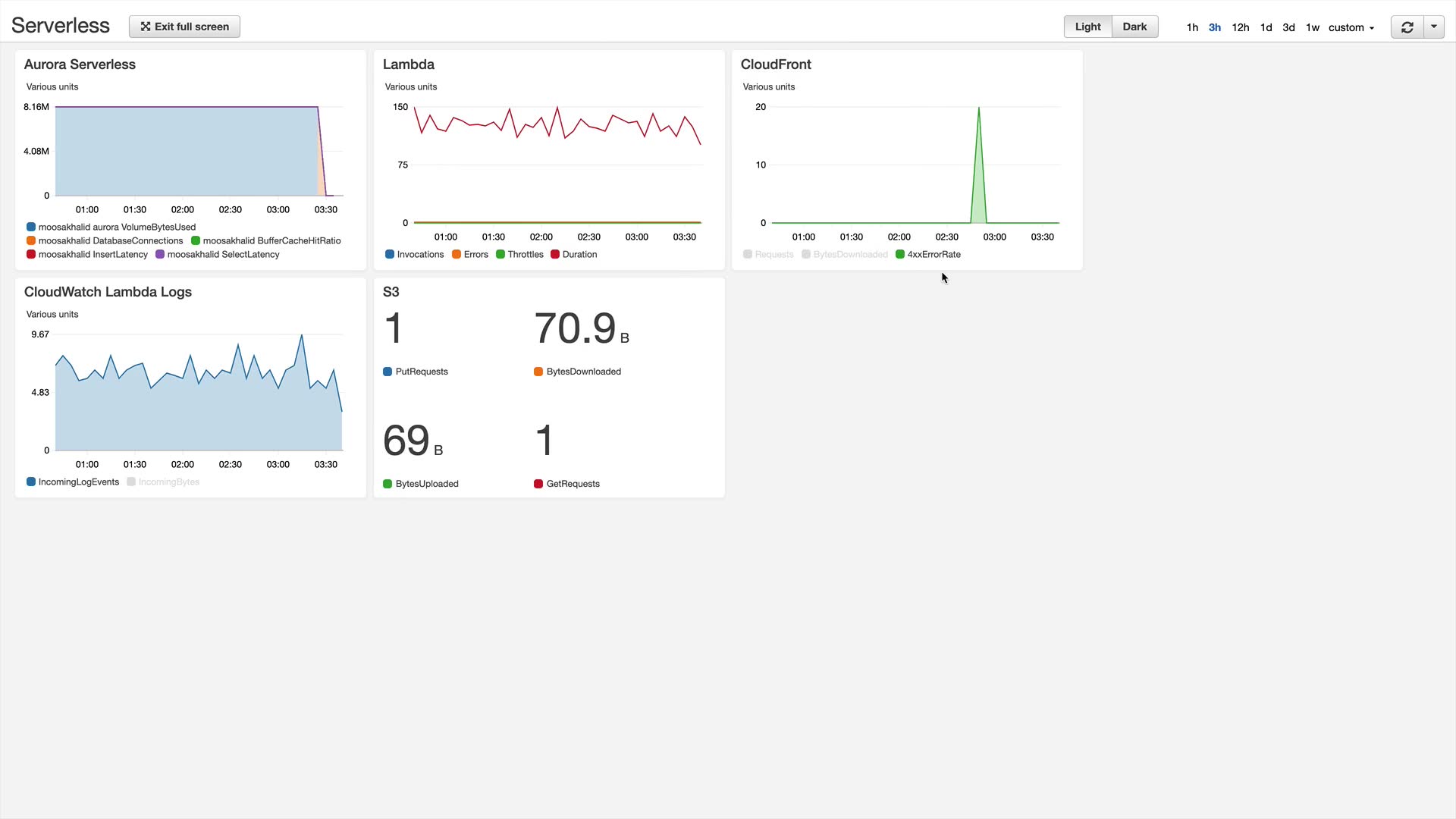
Task: Select the 12h time range
Action: pyautogui.click(x=1240, y=27)
